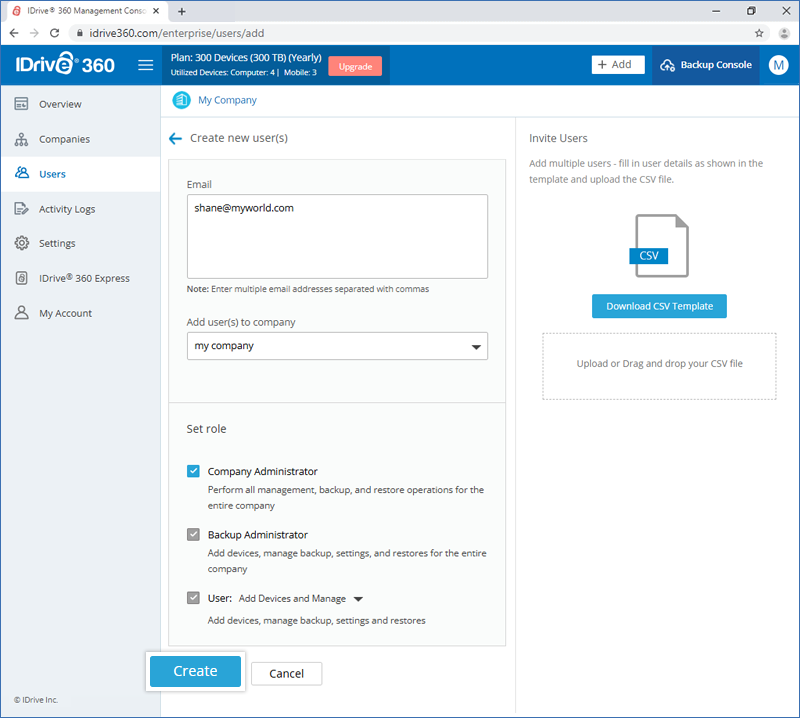Open My Account menu item
Screen dimensions: 800x718
pos(80,313)
